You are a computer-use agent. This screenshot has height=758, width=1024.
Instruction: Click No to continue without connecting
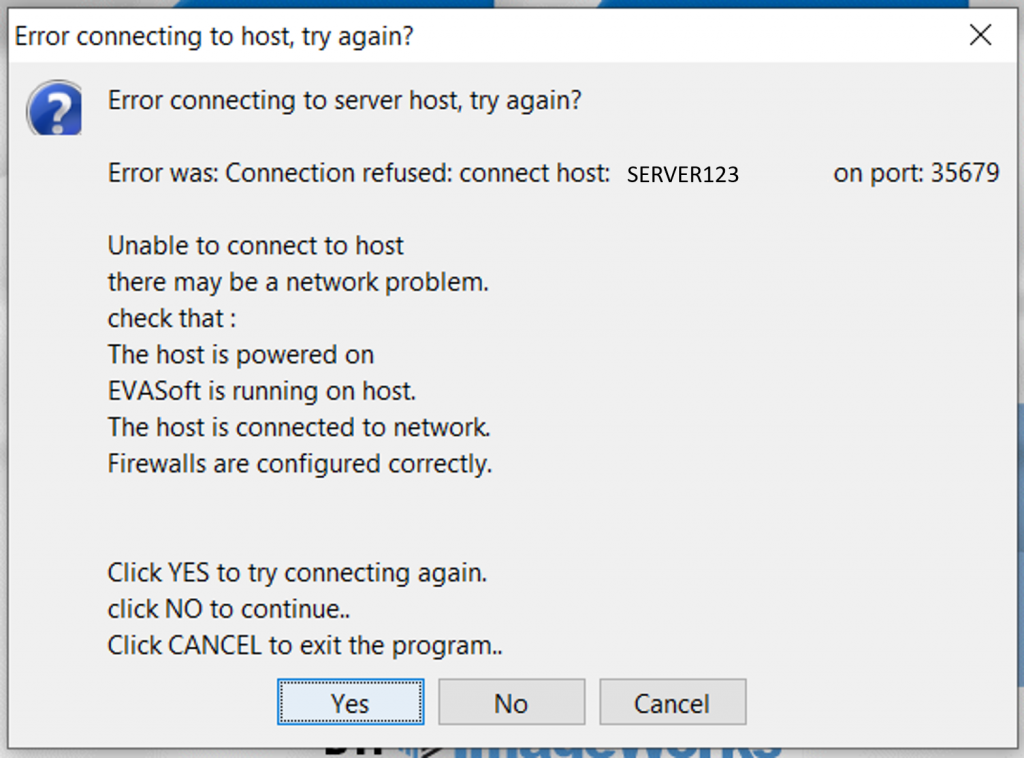point(511,701)
